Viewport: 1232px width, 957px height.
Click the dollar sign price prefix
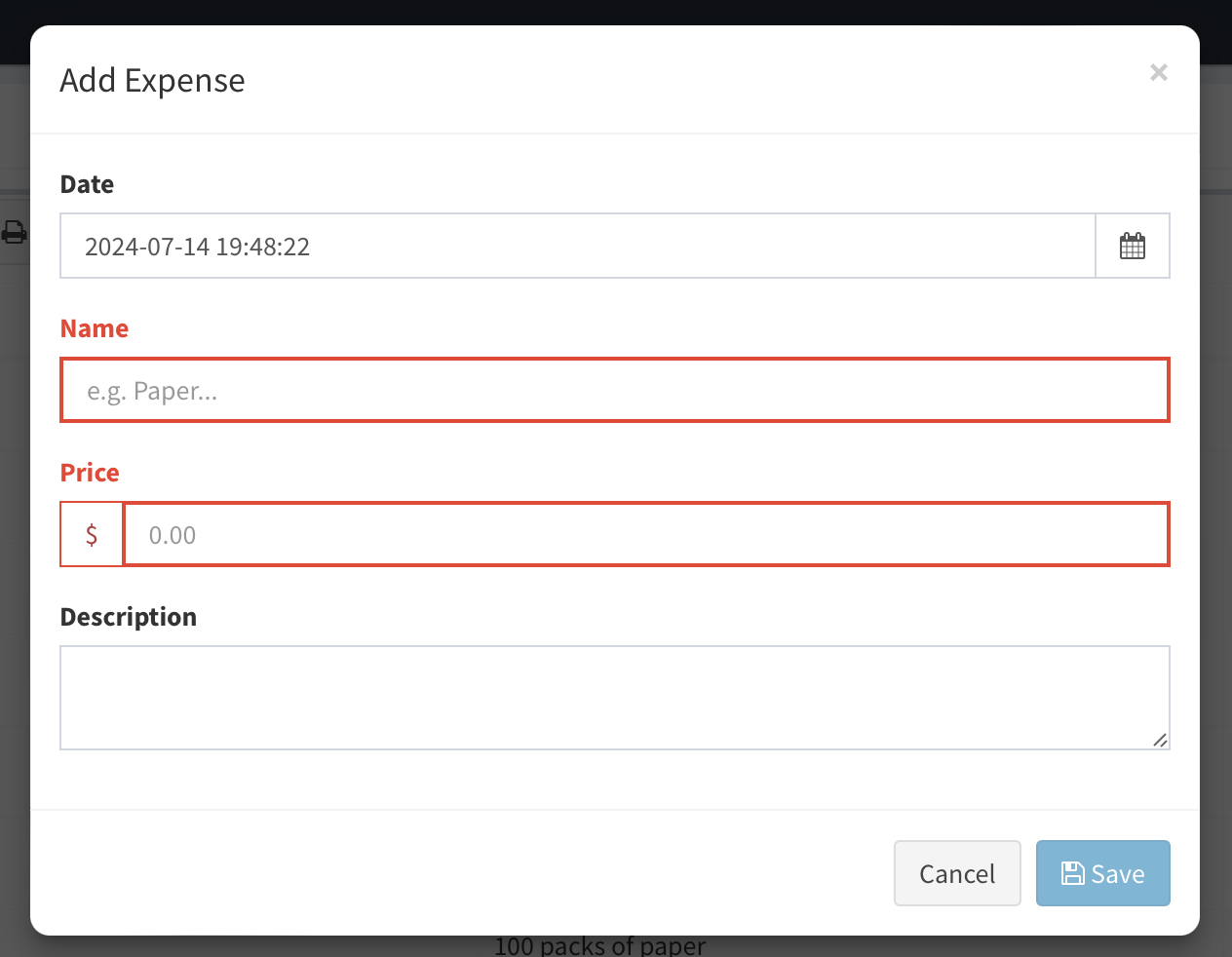point(92,534)
